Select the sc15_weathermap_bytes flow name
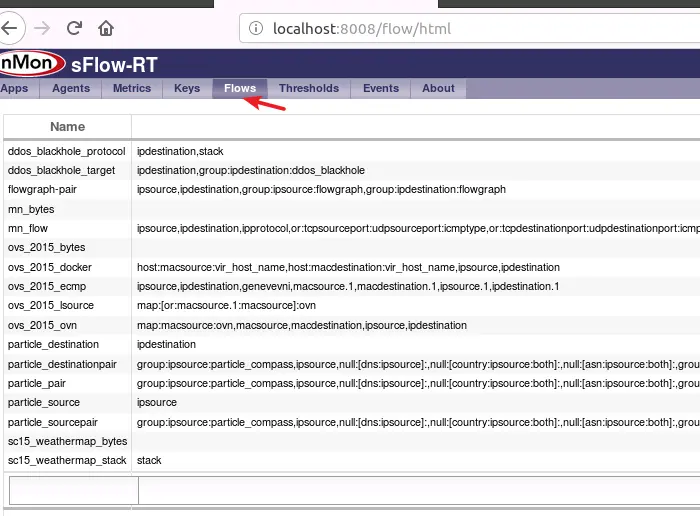Image resolution: width=700 pixels, height=516 pixels. [67, 441]
